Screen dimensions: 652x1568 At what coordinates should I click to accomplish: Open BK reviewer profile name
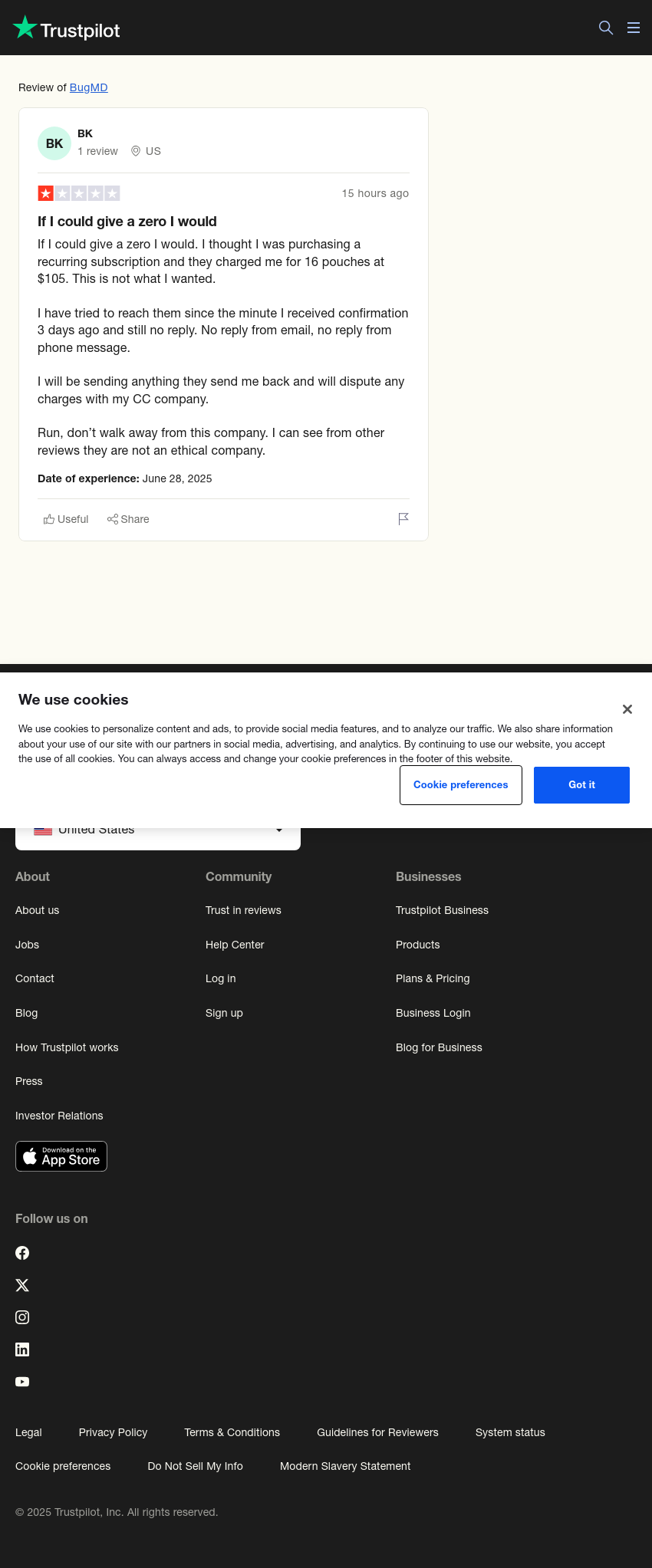tap(85, 133)
